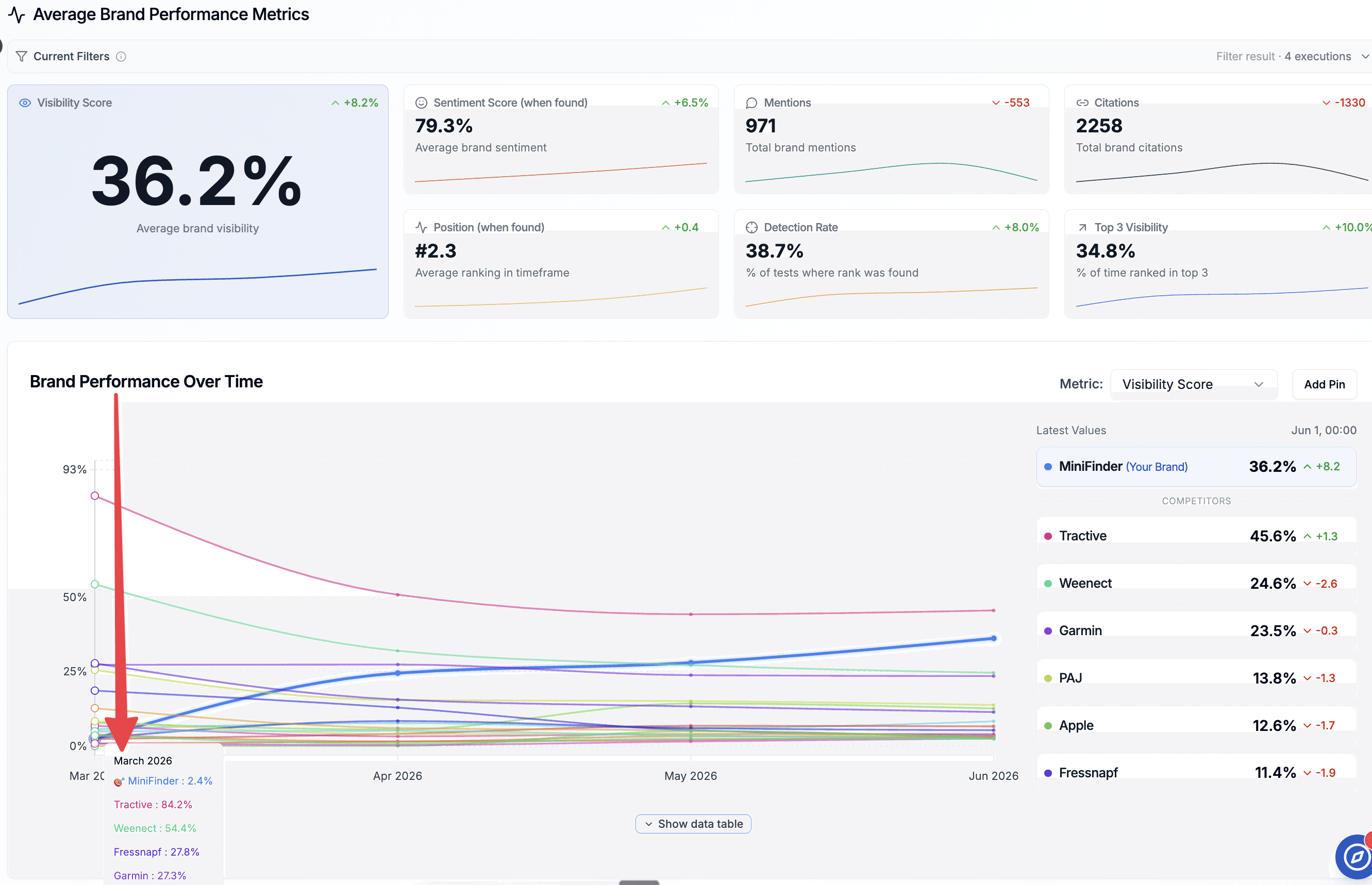Viewport: 1372px width, 885px height.
Task: Click the 36.2% average brand visibility value
Action: click(197, 182)
